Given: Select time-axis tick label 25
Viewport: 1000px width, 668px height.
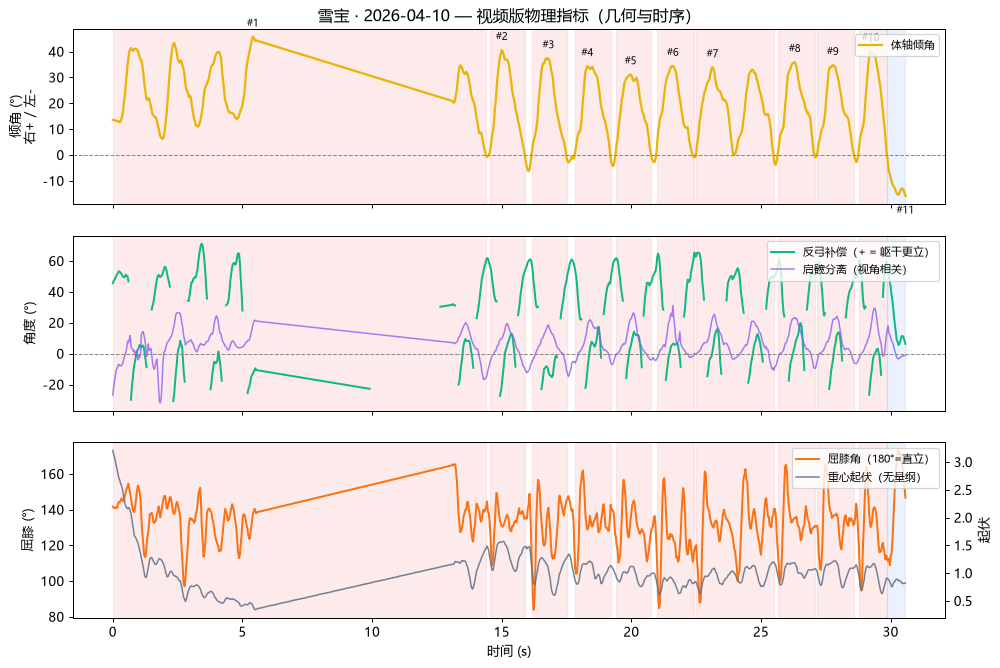Looking at the screenshot, I should tap(761, 632).
